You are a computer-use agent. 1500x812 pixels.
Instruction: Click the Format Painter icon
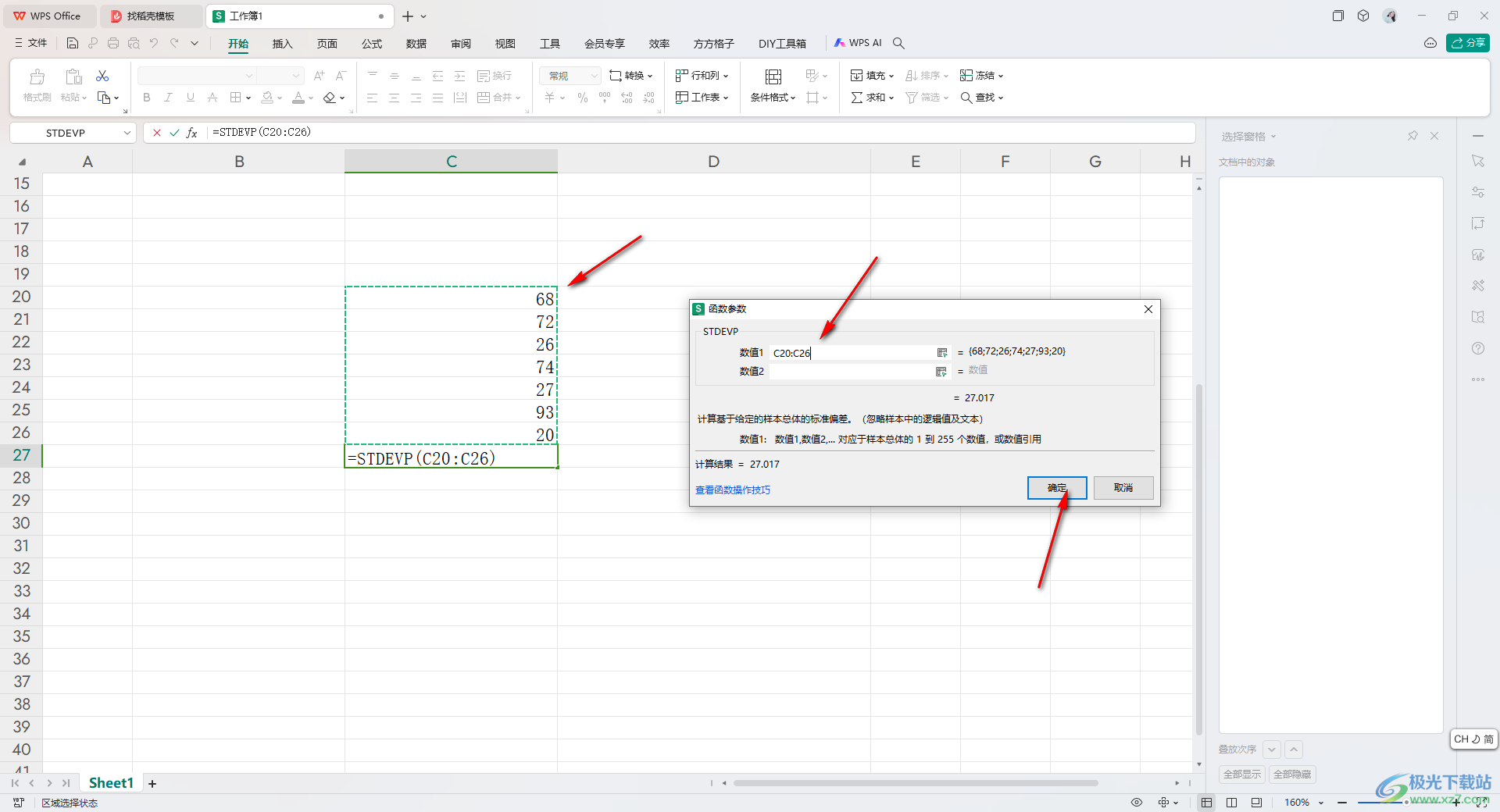click(37, 86)
